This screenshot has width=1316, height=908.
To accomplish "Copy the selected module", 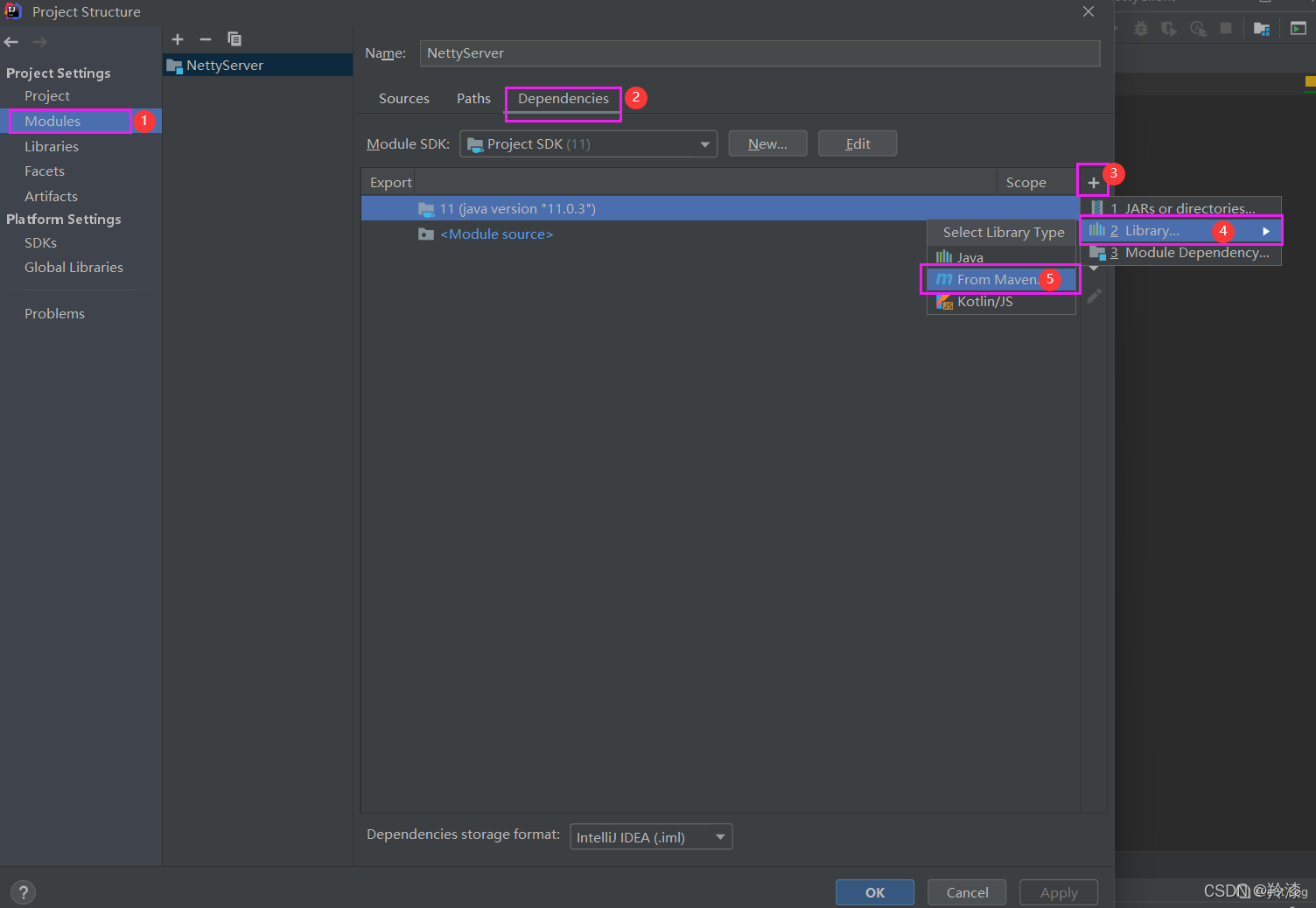I will tap(234, 39).
